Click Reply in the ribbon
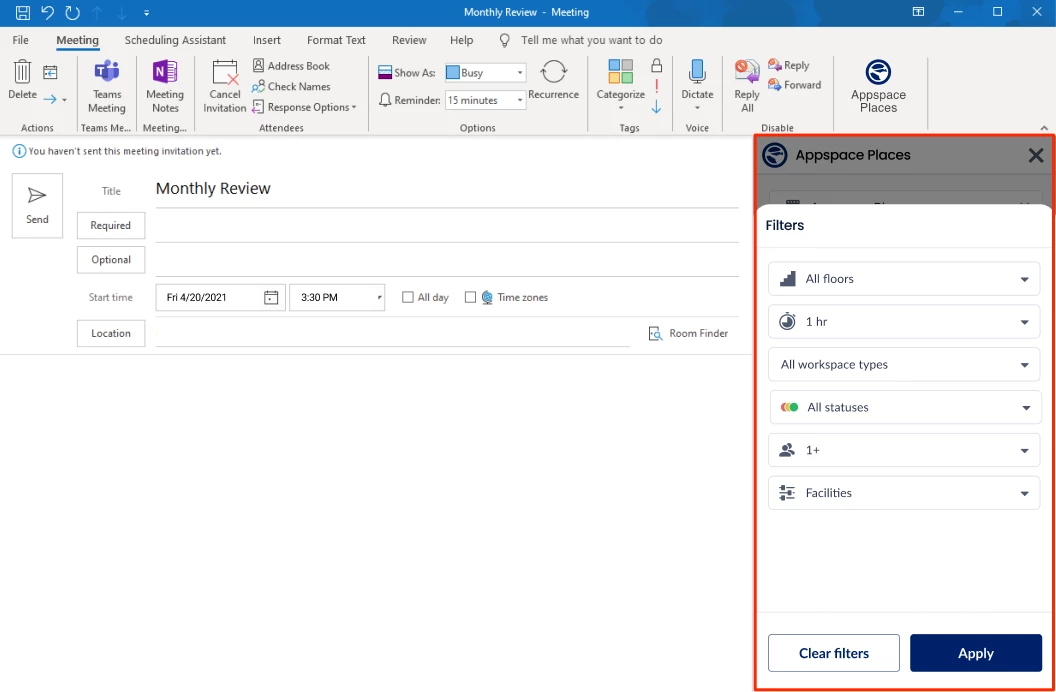1056x692 pixels. click(789, 65)
